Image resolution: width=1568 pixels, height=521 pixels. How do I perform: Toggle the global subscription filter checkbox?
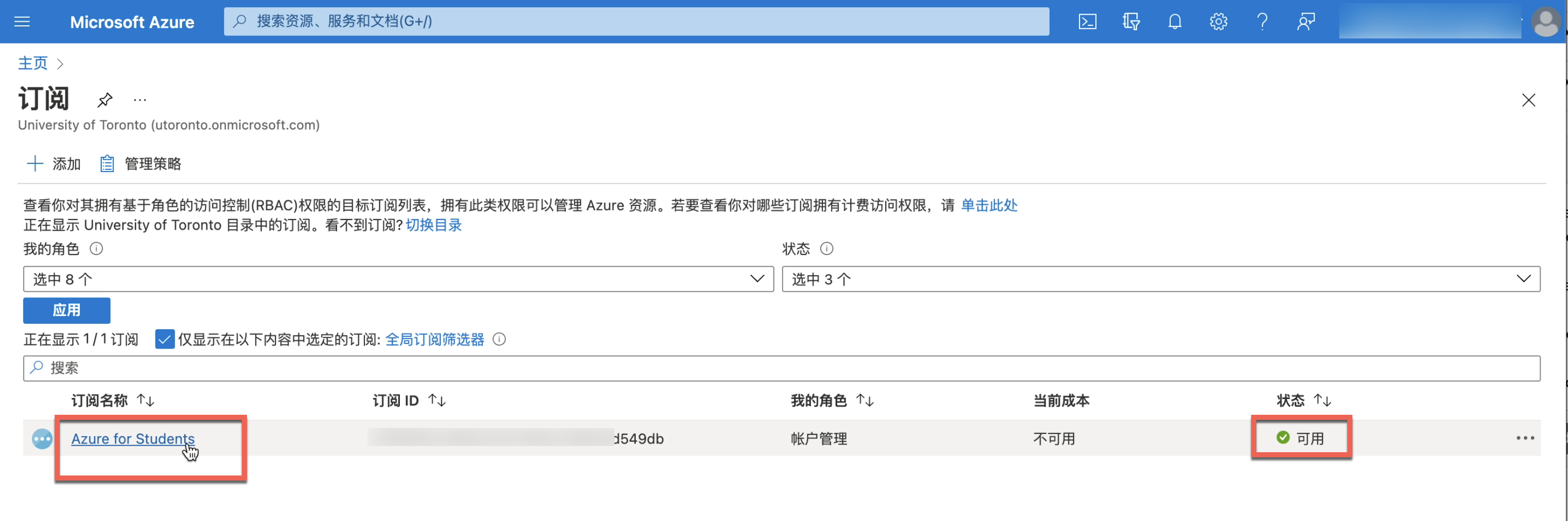[164, 339]
